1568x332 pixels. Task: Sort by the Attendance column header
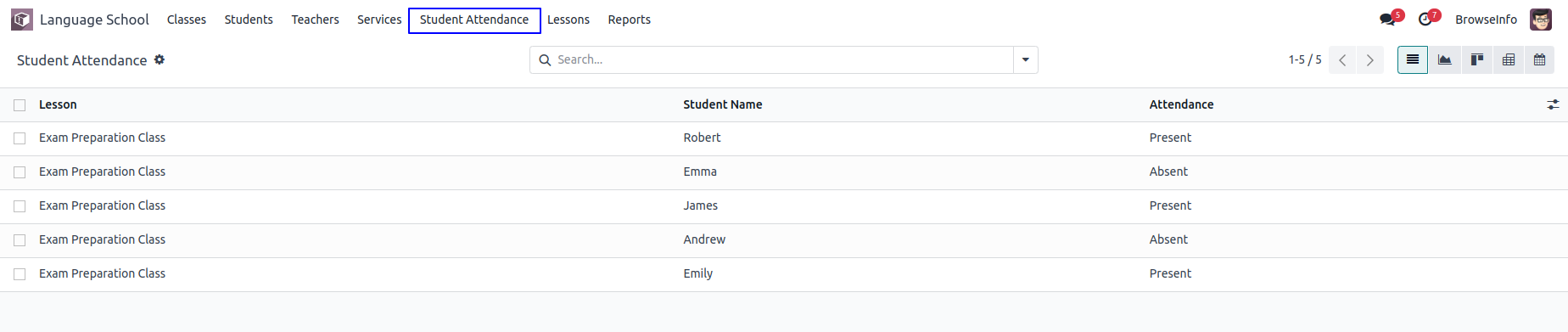click(1181, 104)
